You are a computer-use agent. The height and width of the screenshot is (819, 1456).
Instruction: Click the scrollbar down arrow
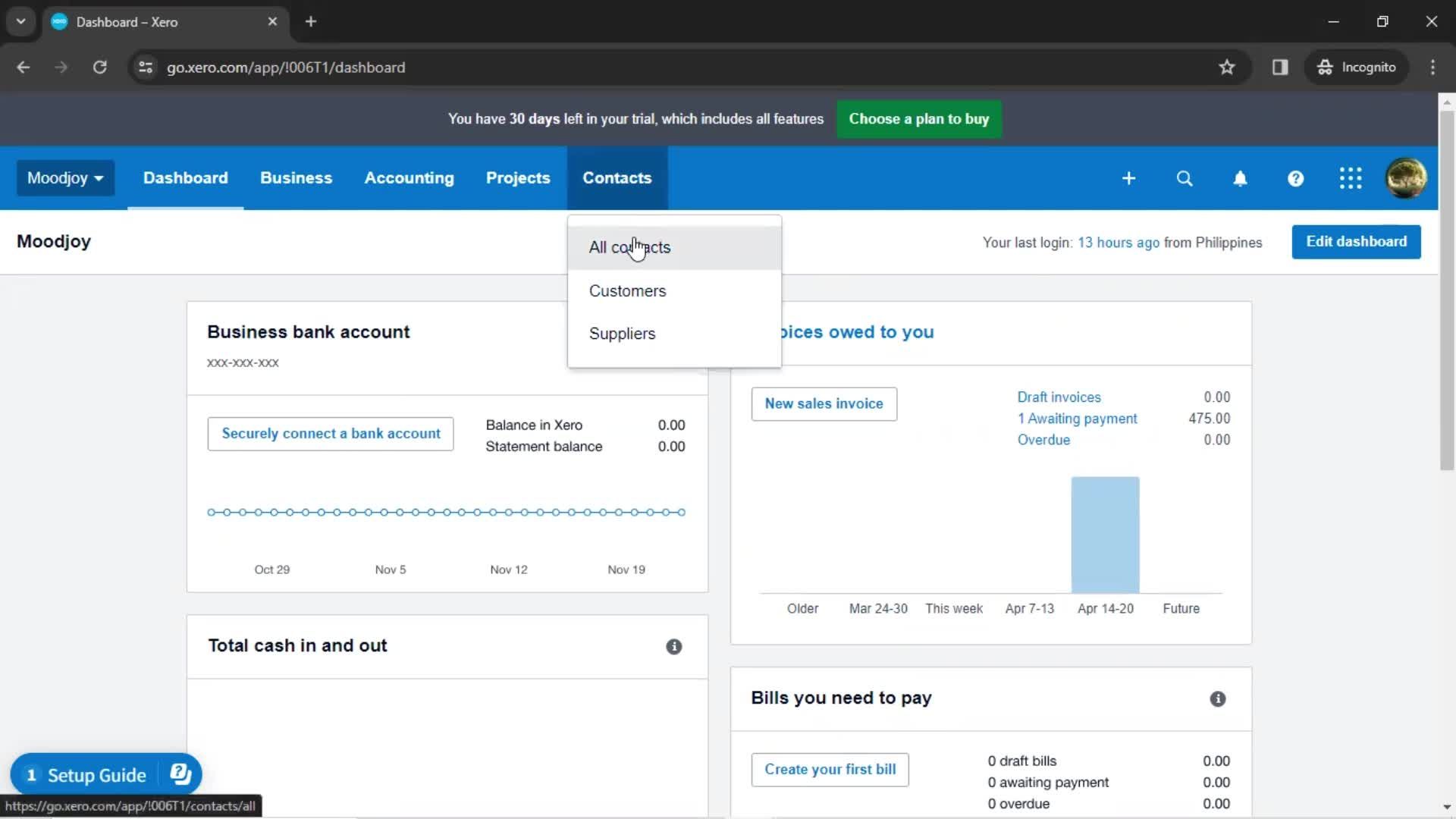point(1446,807)
